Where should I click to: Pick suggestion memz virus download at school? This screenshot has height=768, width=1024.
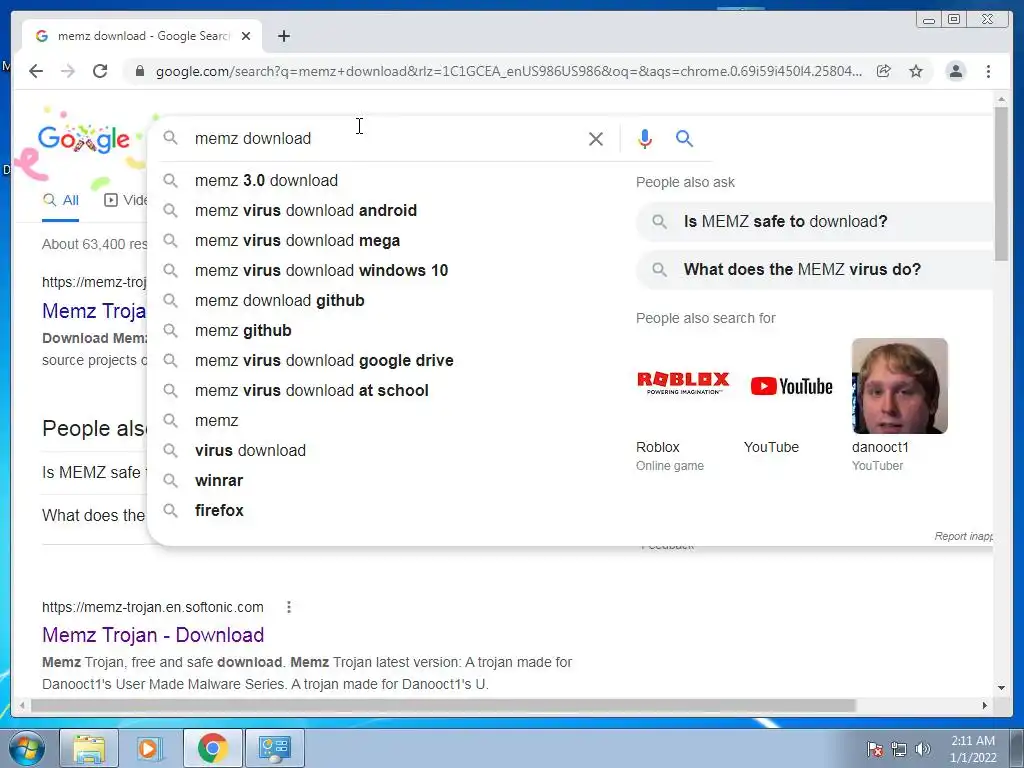312,391
